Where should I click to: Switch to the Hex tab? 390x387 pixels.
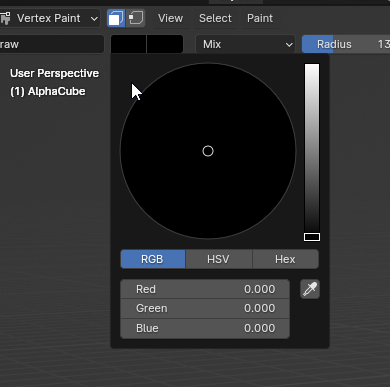point(285,259)
